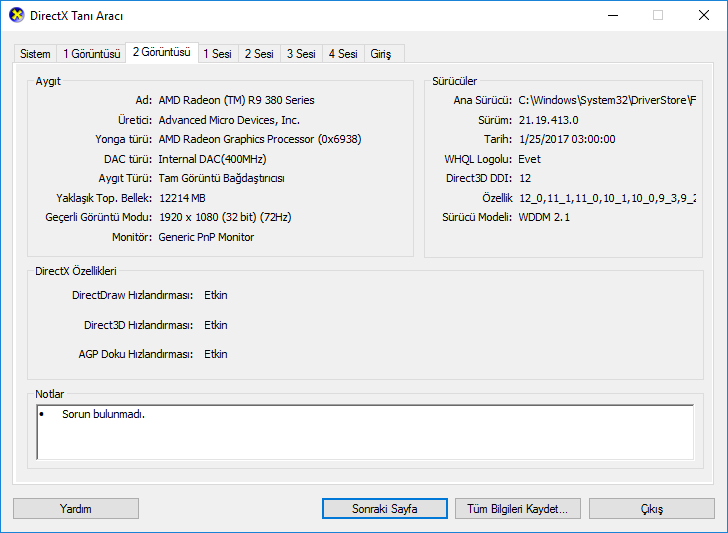The height and width of the screenshot is (533, 728).
Task: Click the Tam Görüntü Bağdaştırıcısı value
Action: (221, 178)
